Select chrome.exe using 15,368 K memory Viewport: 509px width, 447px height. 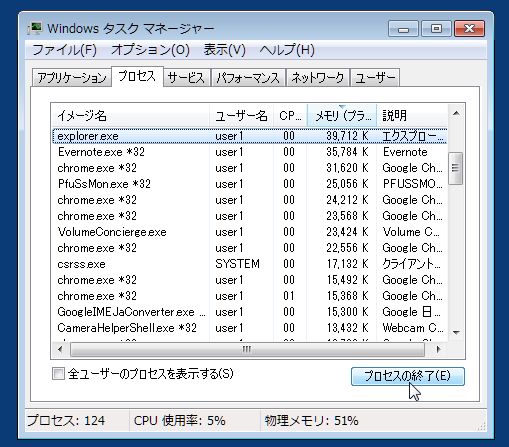[x=249, y=296]
